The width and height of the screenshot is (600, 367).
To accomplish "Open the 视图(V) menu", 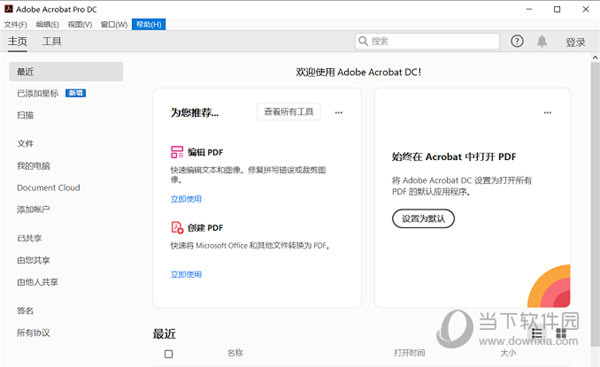I will click(80, 24).
